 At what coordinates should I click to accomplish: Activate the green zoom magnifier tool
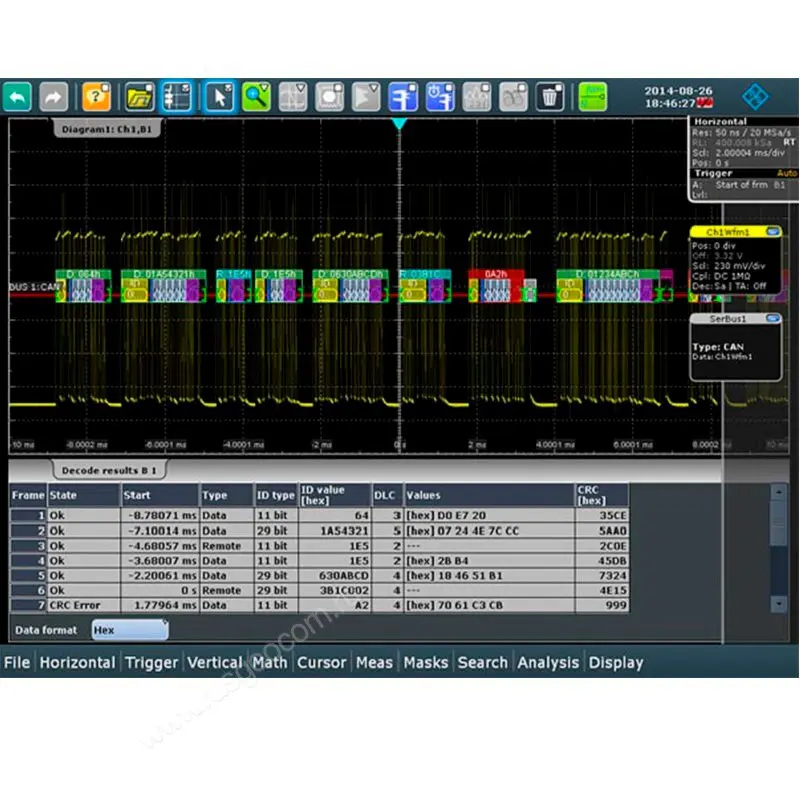click(x=257, y=96)
